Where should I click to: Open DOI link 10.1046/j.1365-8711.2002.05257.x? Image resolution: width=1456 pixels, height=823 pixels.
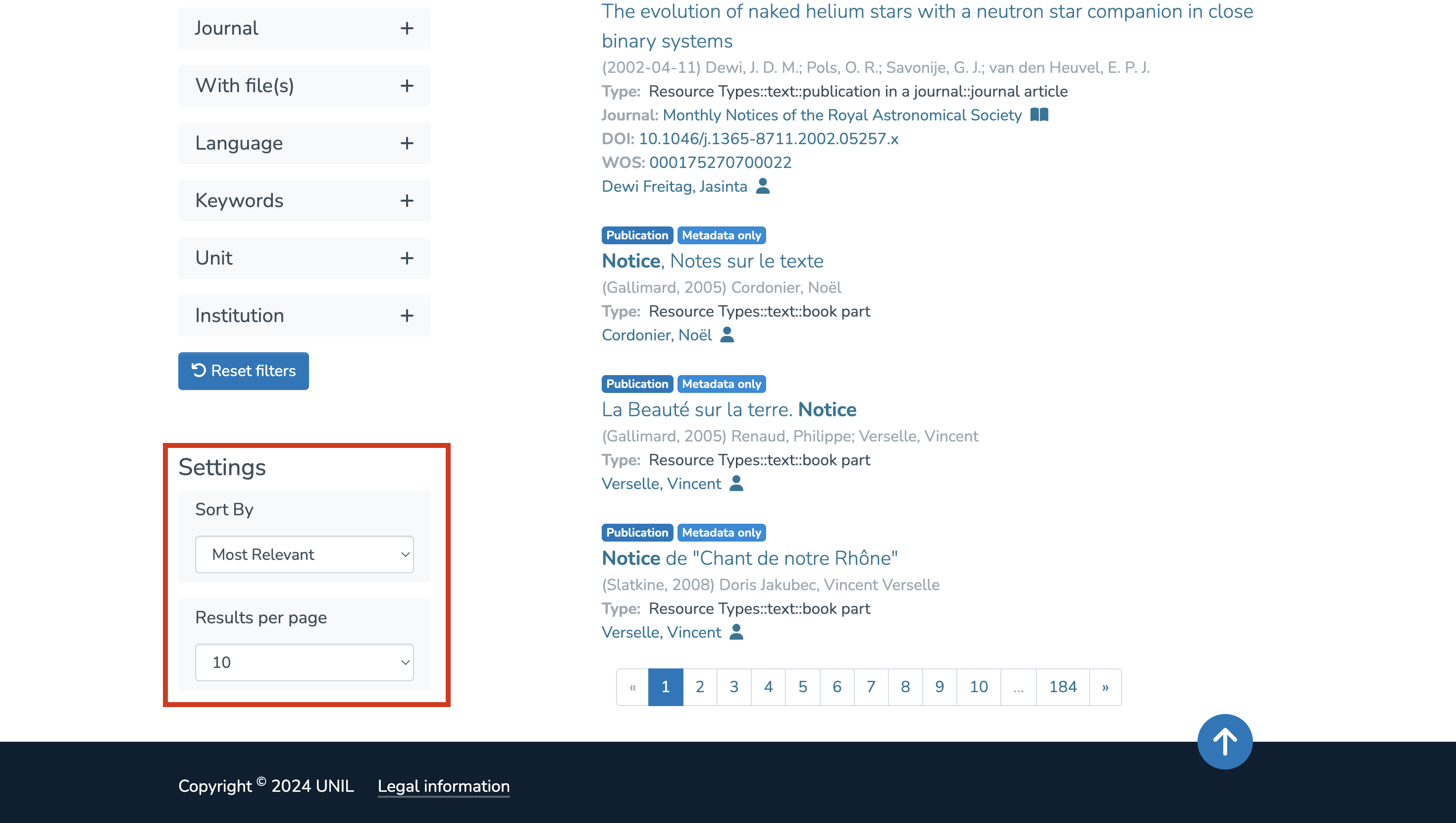click(768, 139)
